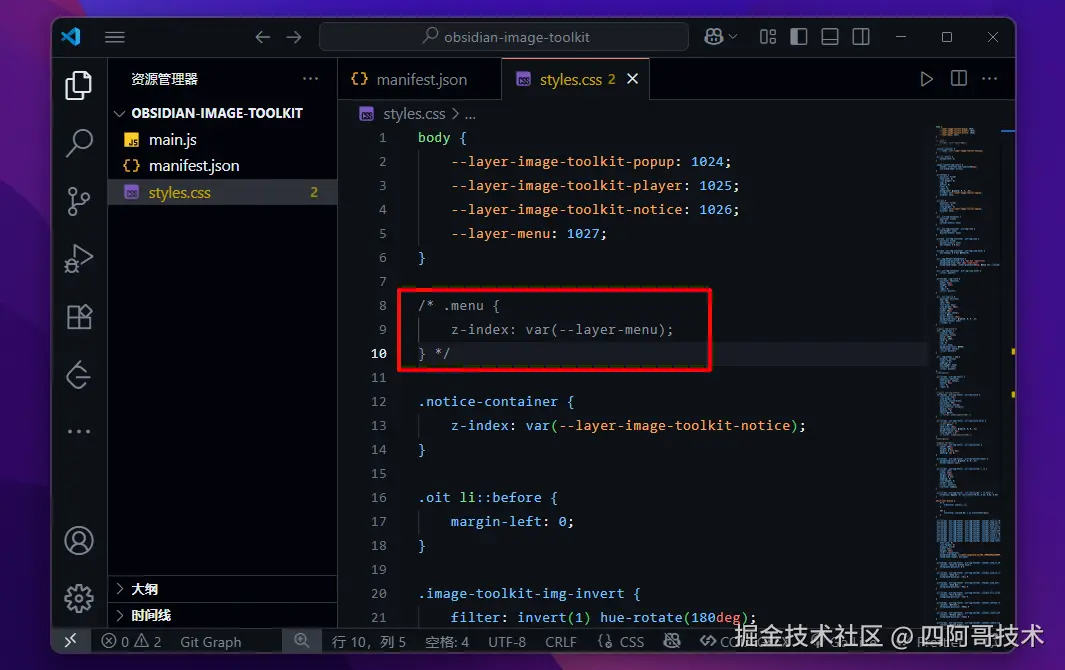This screenshot has height=670, width=1065.
Task: Click the zoom magnifier status bar icon
Action: (302, 641)
